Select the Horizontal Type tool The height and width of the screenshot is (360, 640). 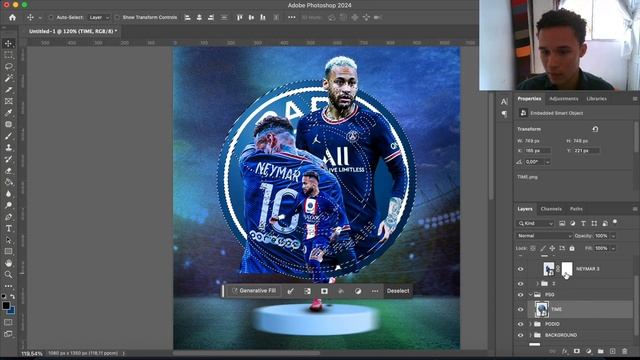pyautogui.click(x=9, y=229)
